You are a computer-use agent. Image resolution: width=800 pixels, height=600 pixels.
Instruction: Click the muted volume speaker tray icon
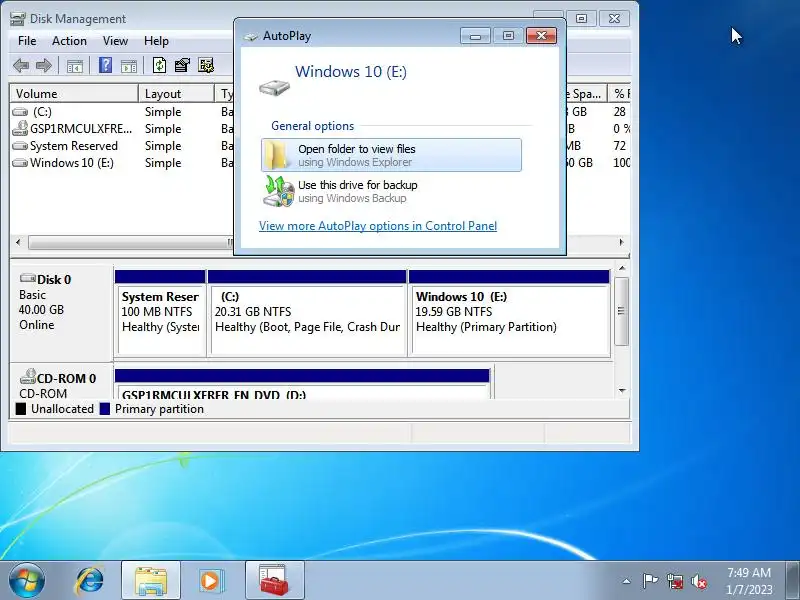[699, 581]
